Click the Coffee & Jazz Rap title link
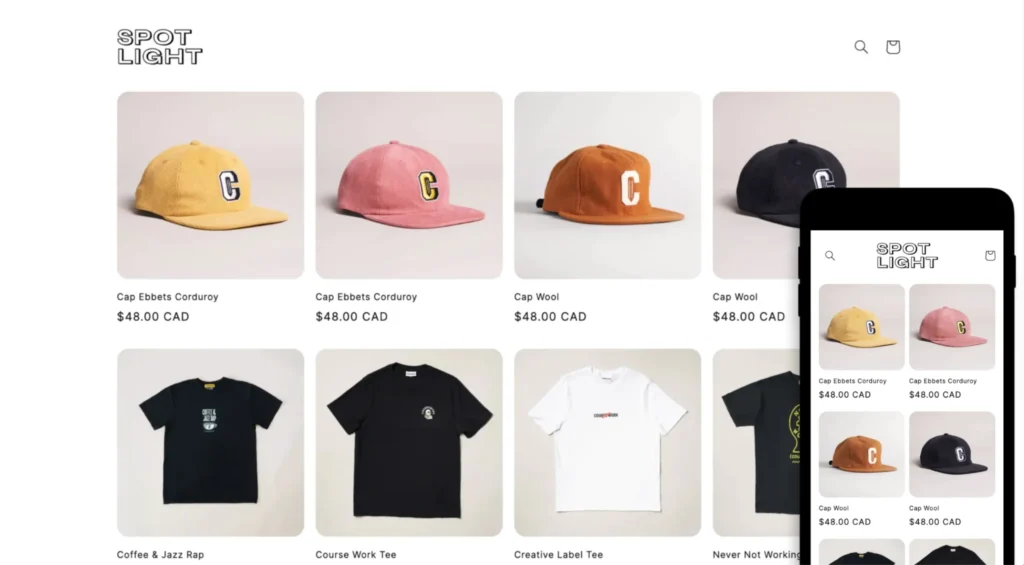 coord(161,555)
